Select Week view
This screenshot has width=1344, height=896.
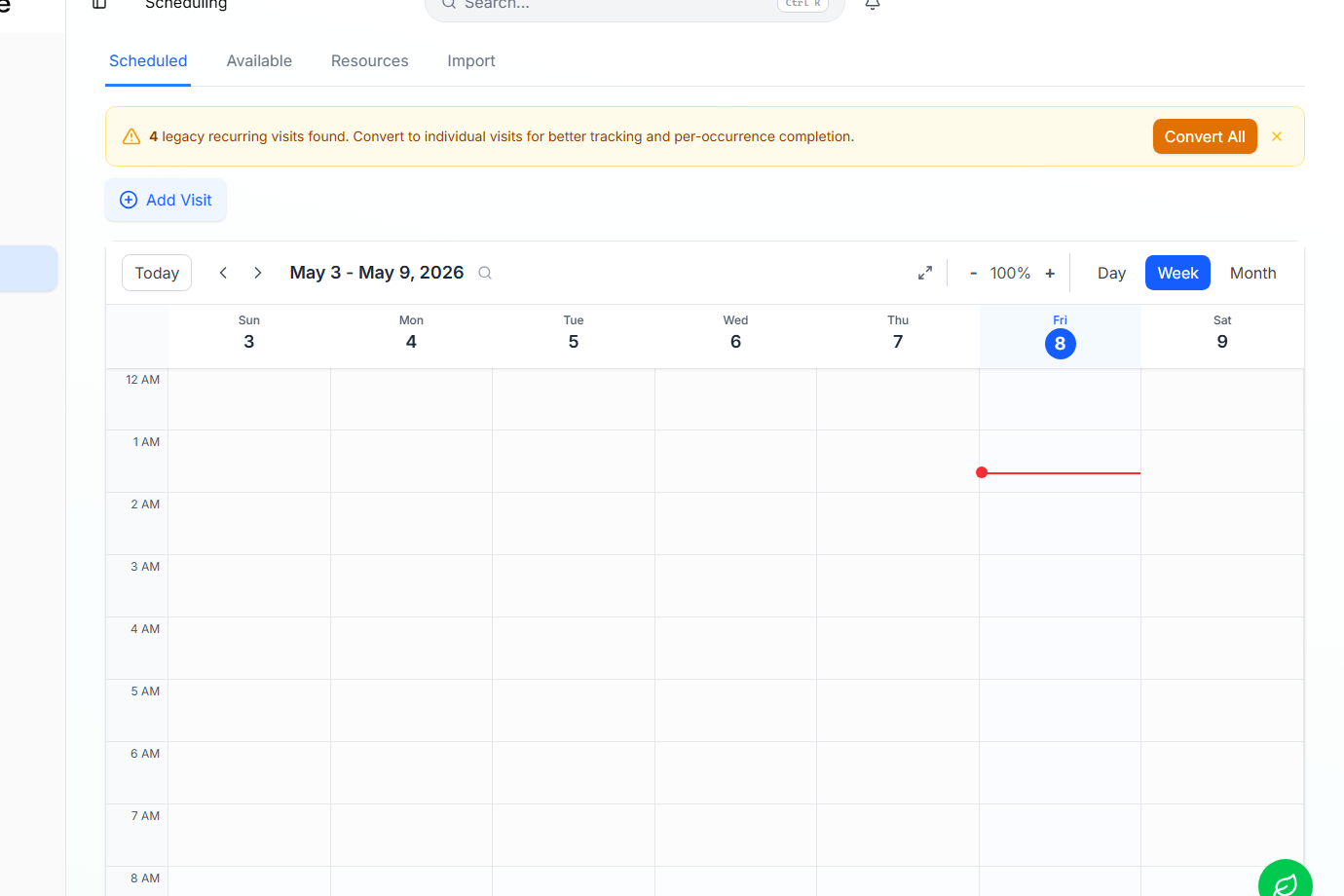pos(1177,273)
